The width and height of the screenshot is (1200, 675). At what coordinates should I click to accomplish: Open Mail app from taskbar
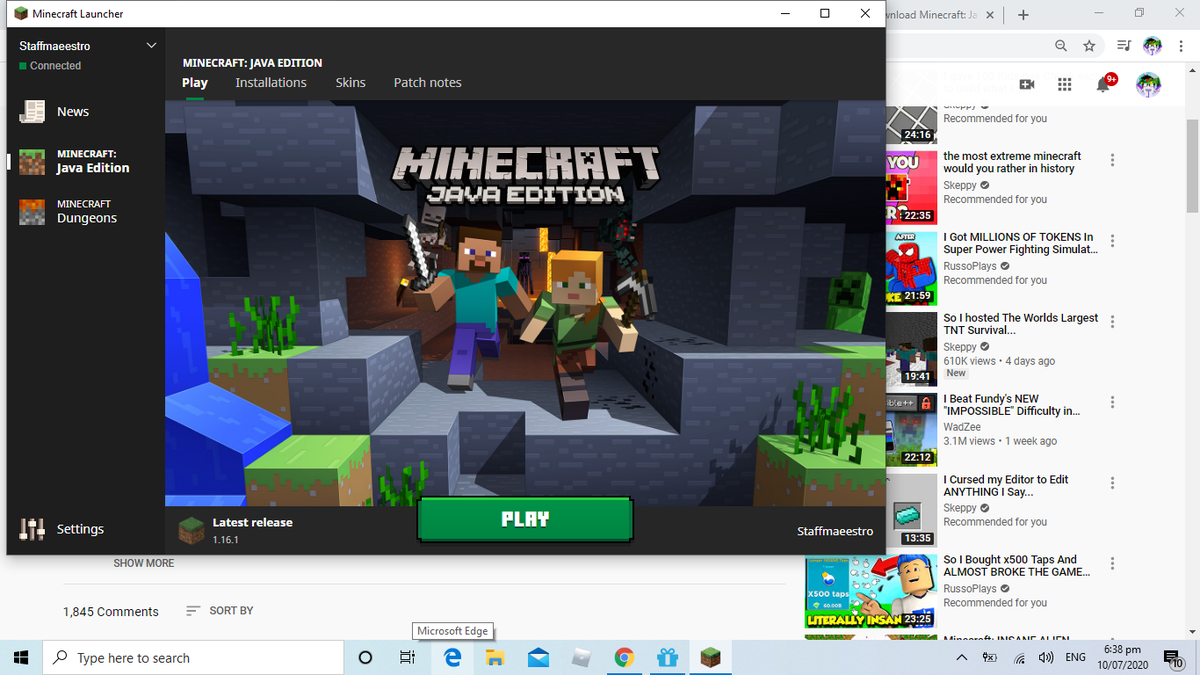click(x=538, y=657)
